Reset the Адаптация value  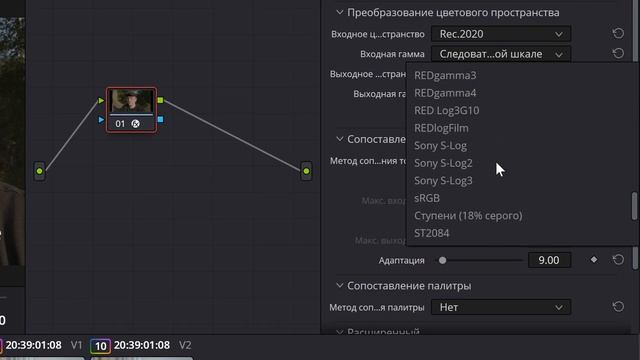pos(618,260)
